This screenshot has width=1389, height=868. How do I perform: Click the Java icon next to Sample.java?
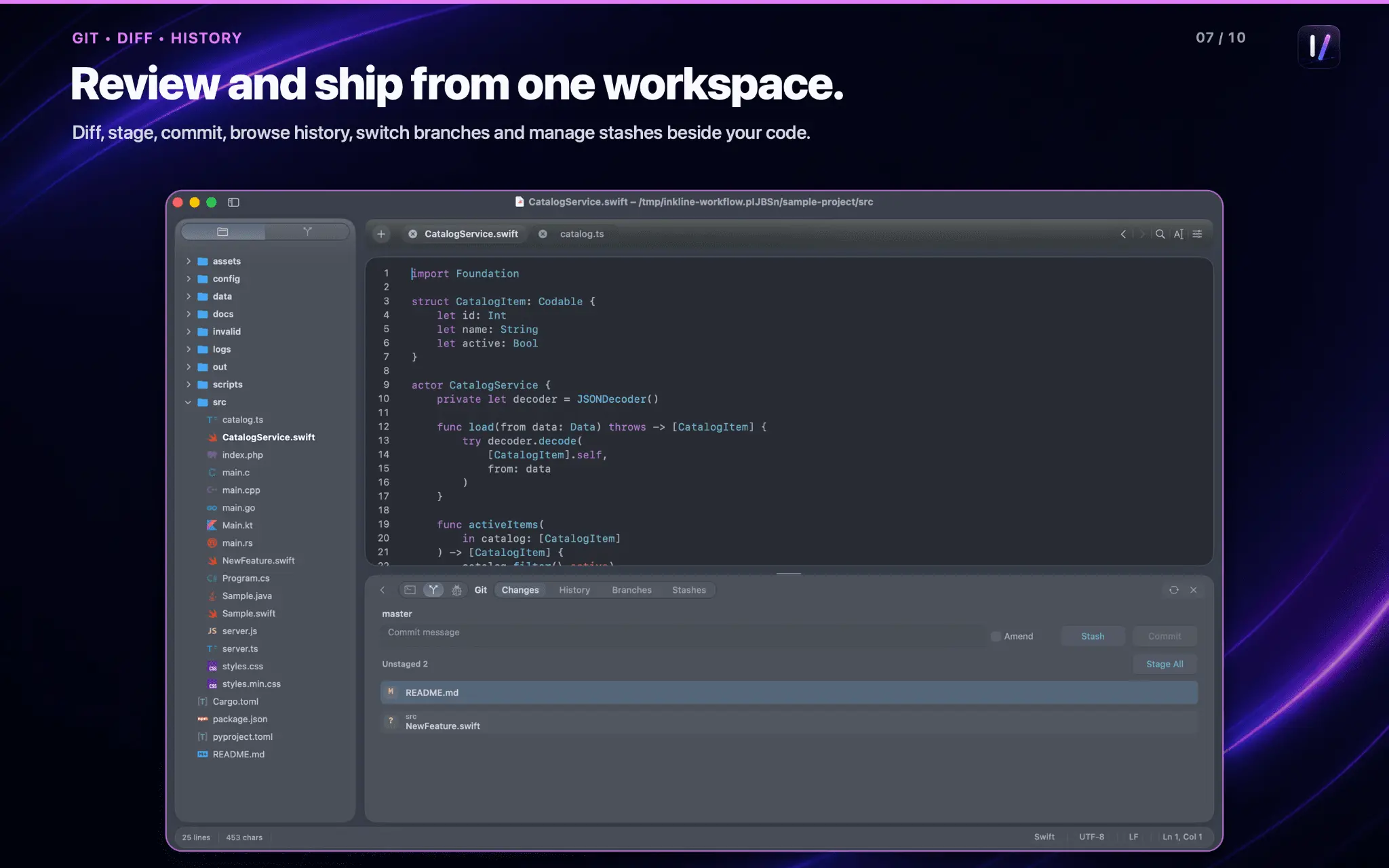tap(212, 596)
